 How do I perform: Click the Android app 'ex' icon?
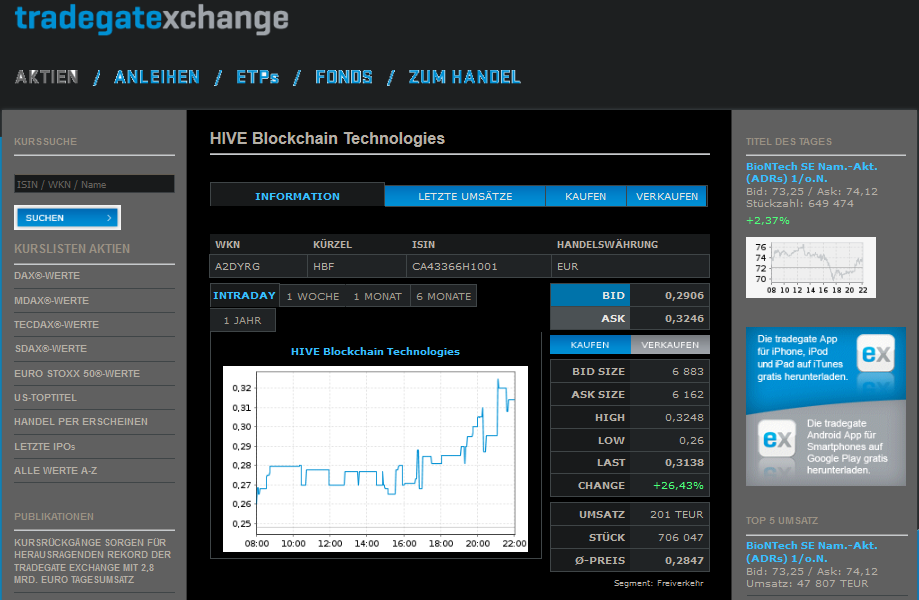[x=776, y=438]
